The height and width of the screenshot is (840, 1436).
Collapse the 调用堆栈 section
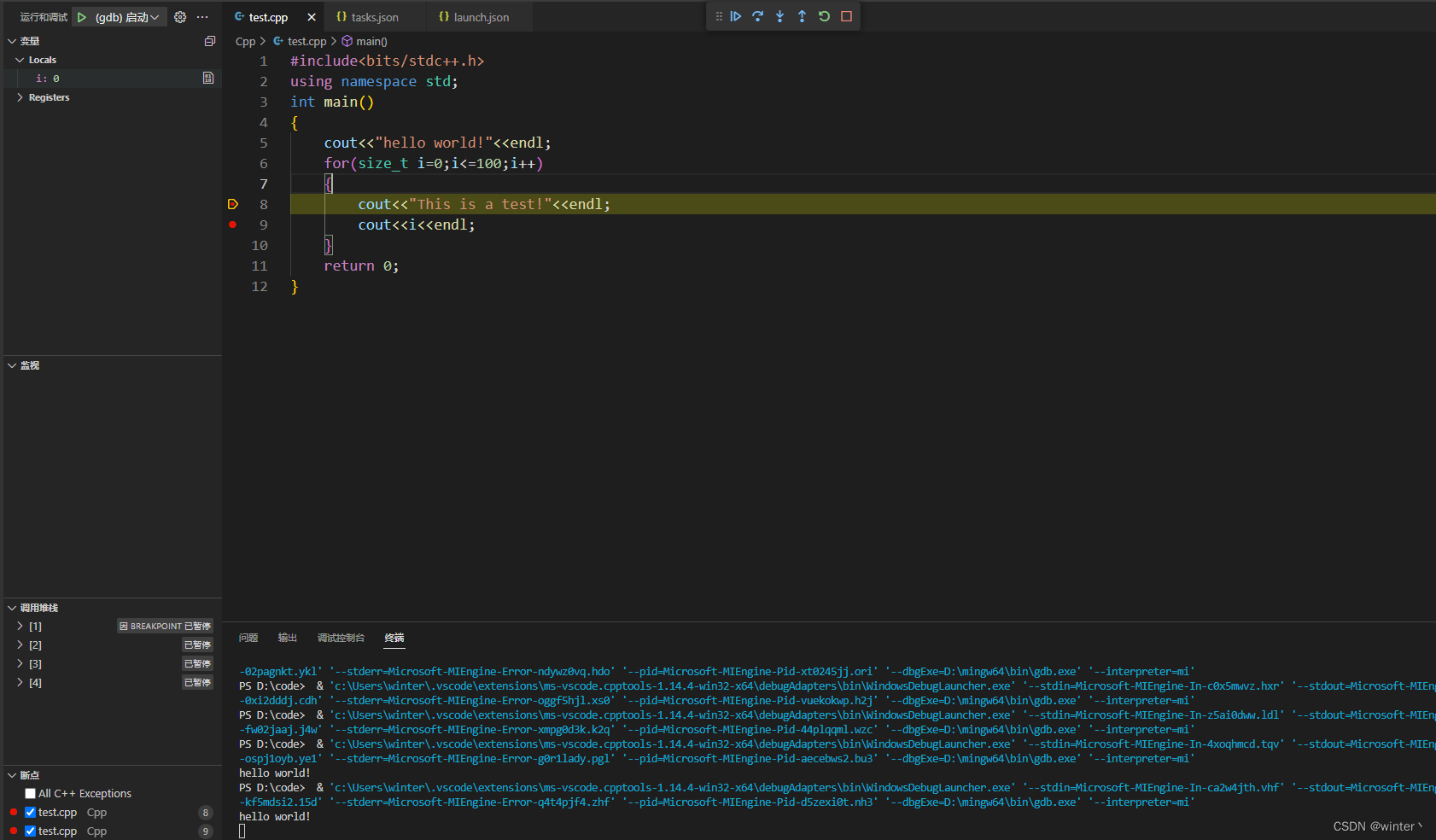(12, 608)
